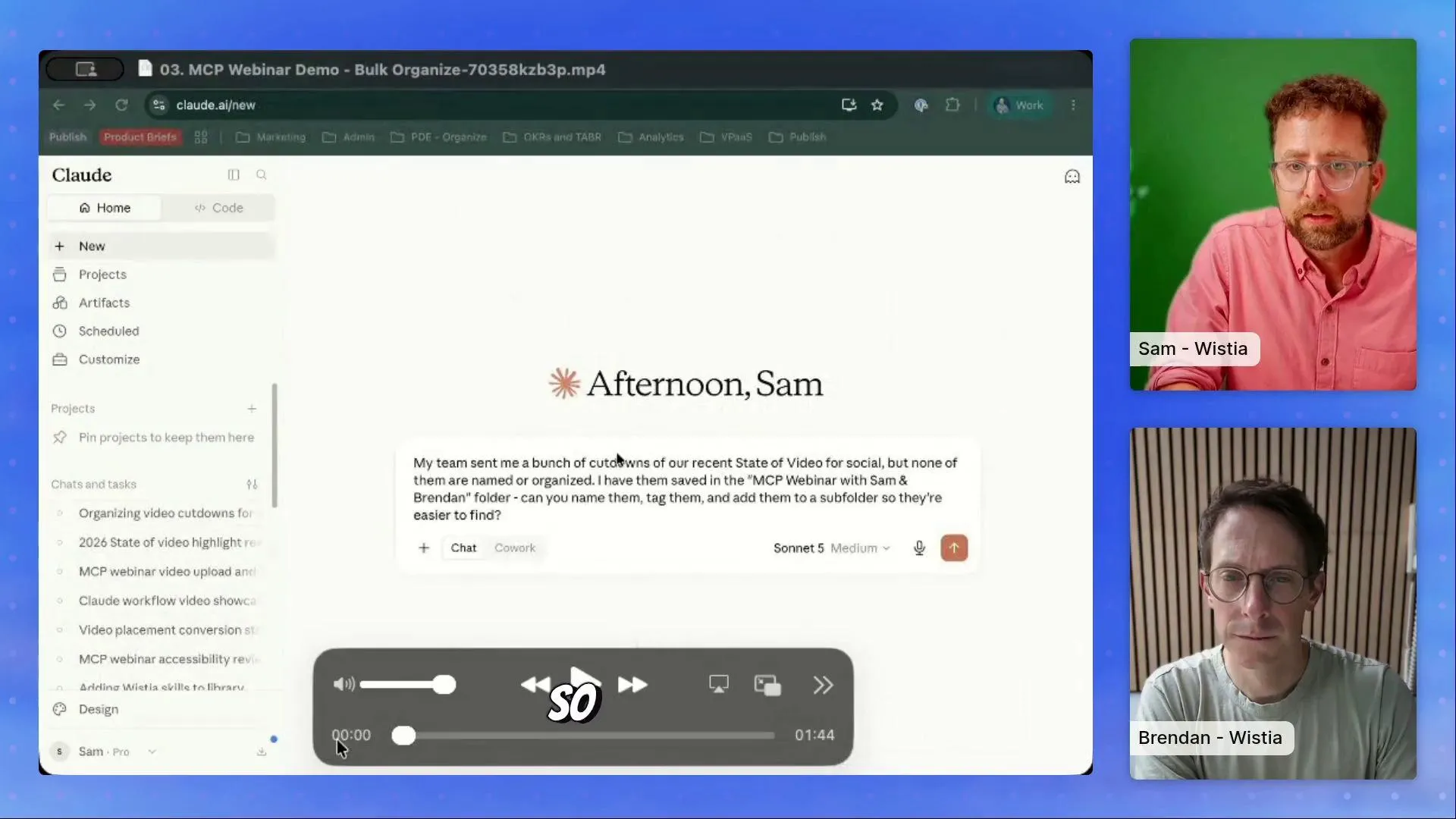Click the browser forward arrow
1456x819 pixels.
point(89,105)
